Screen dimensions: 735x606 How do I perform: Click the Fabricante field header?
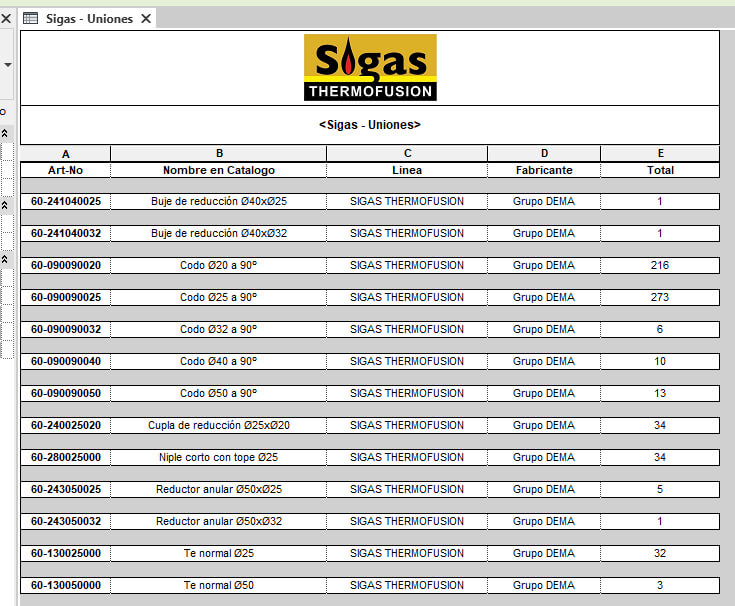point(544,170)
